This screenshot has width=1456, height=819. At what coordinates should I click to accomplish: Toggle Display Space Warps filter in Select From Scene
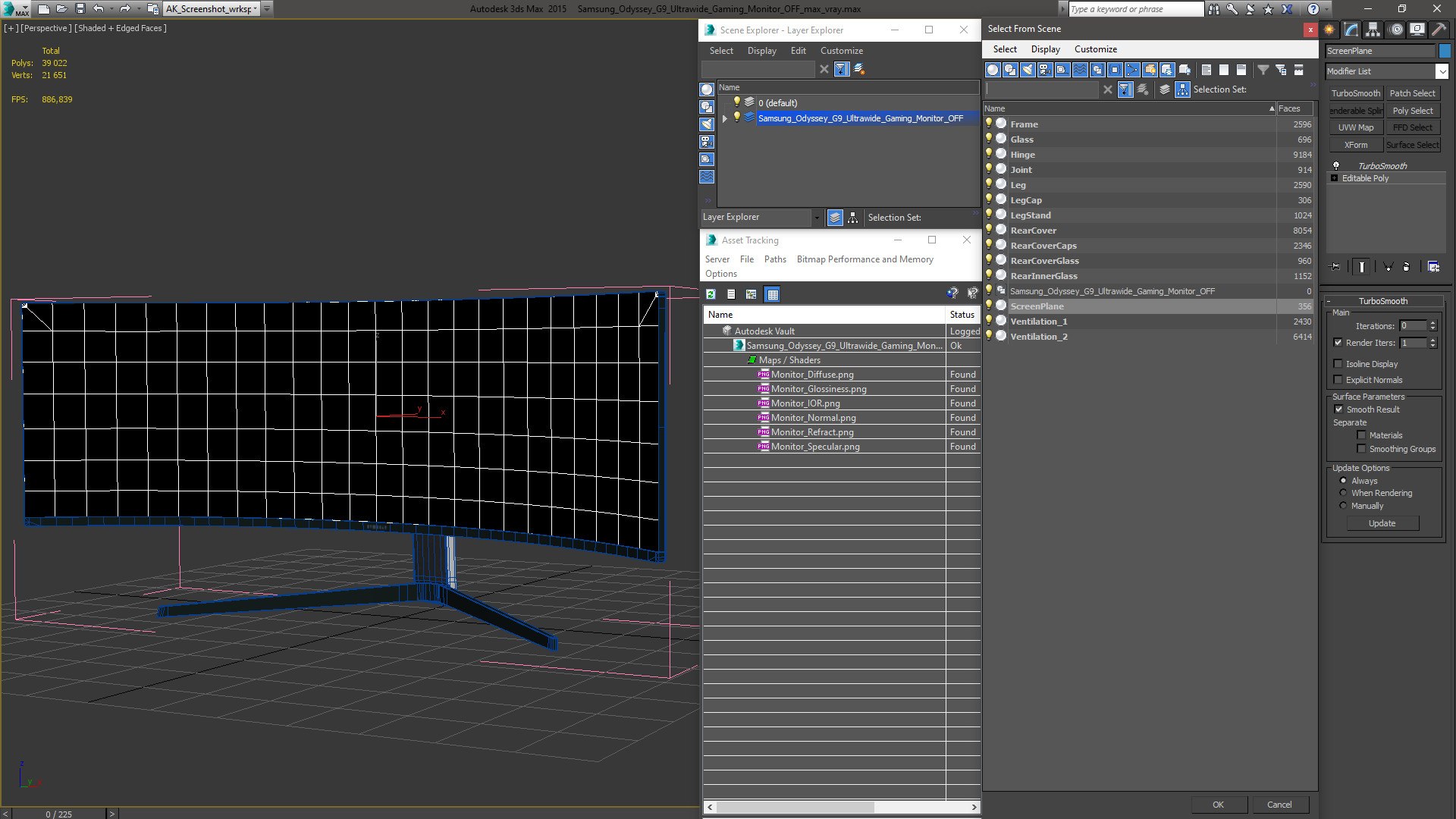tap(1080, 70)
